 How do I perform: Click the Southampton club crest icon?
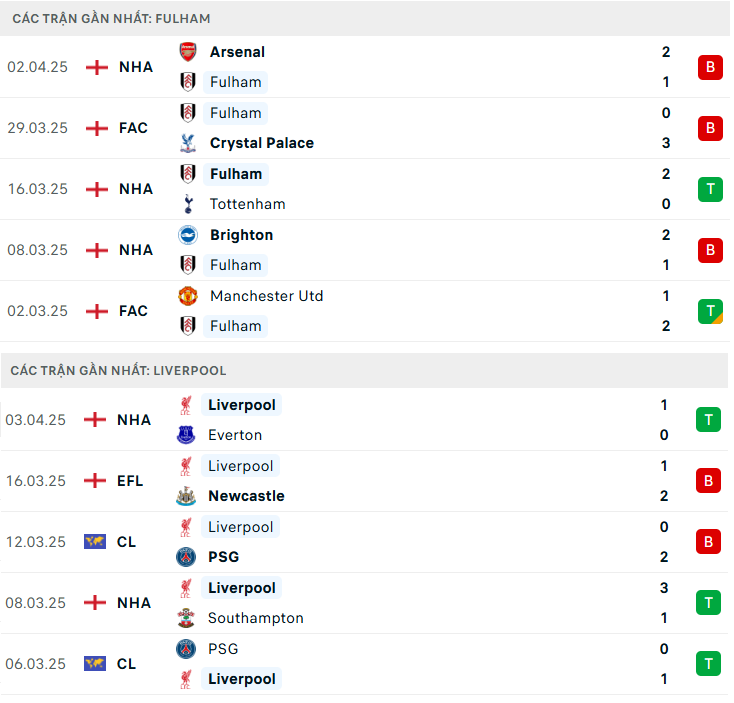coord(186,618)
